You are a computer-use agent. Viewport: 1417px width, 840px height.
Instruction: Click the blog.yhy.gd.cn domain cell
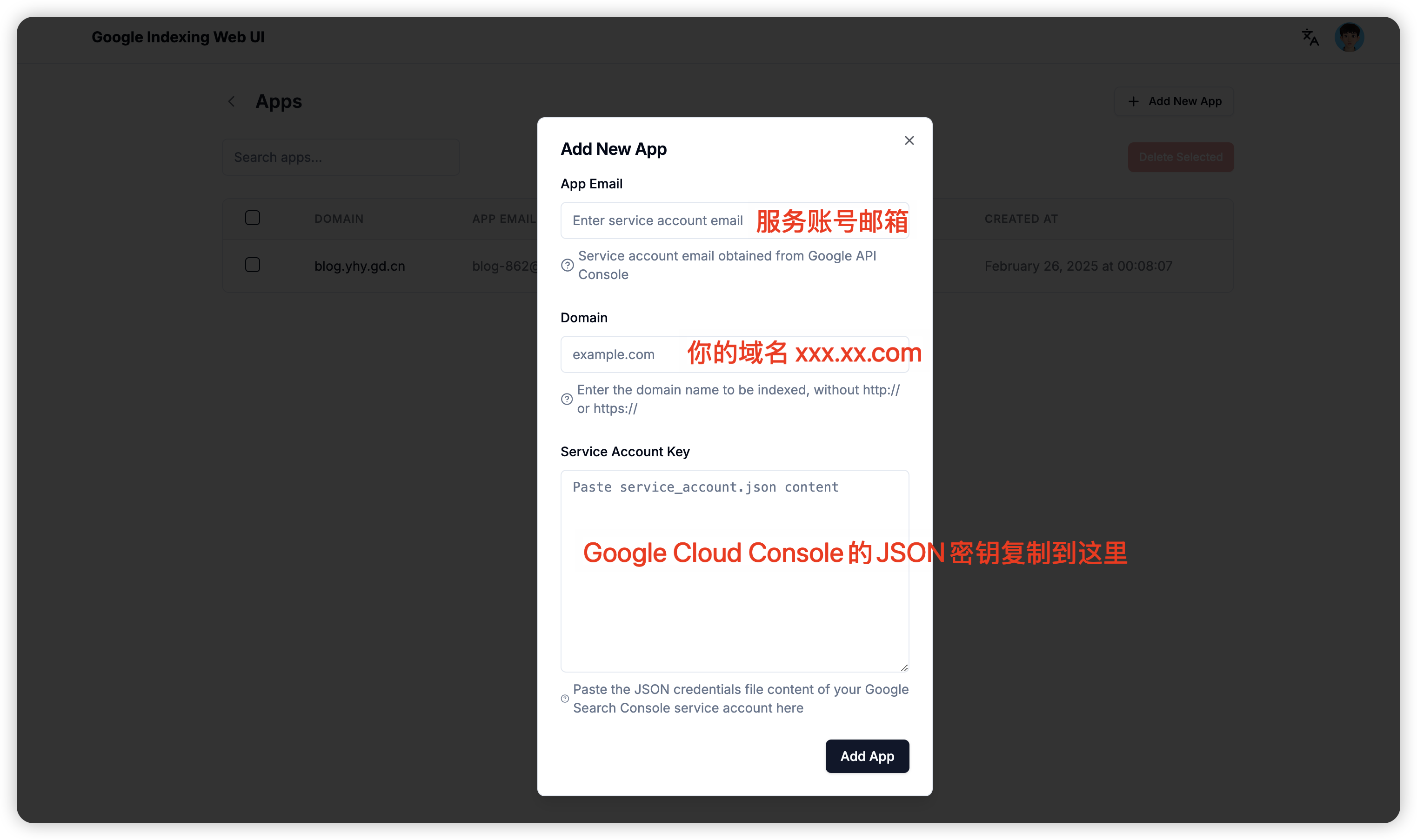click(360, 266)
